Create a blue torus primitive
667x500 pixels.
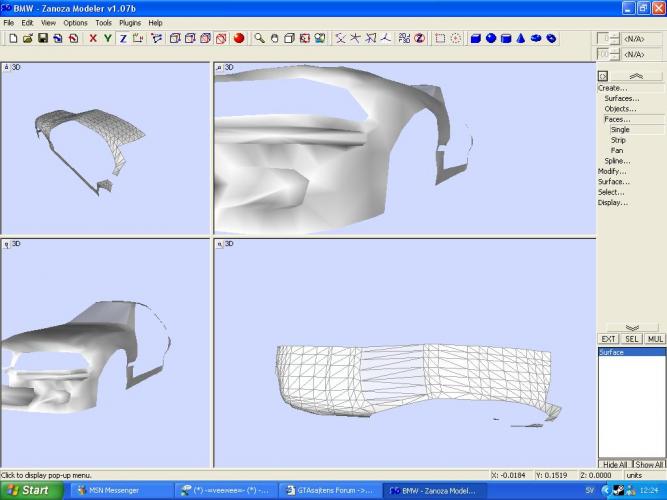point(535,39)
